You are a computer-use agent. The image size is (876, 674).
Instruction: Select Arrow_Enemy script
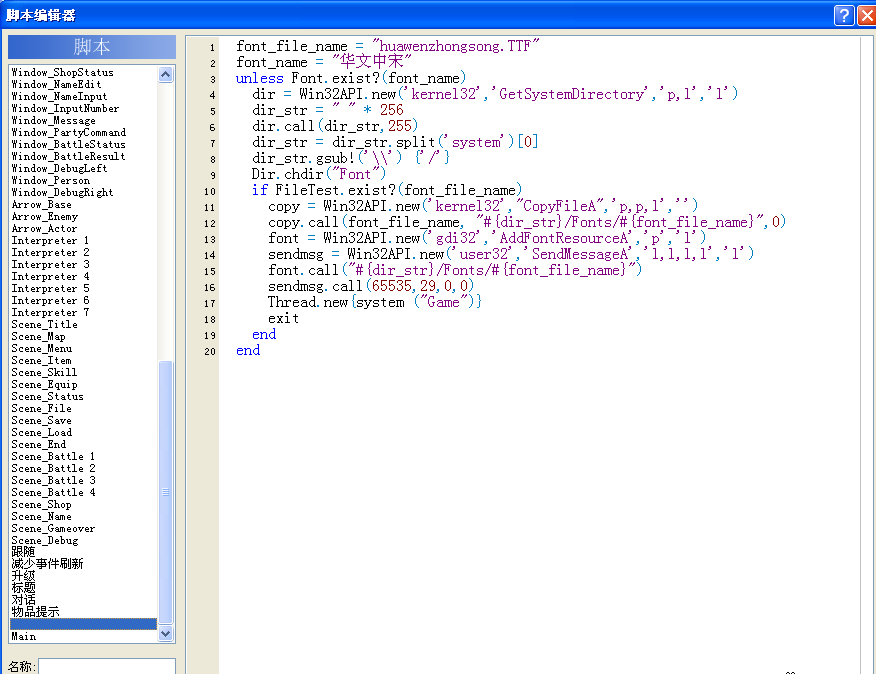point(45,216)
